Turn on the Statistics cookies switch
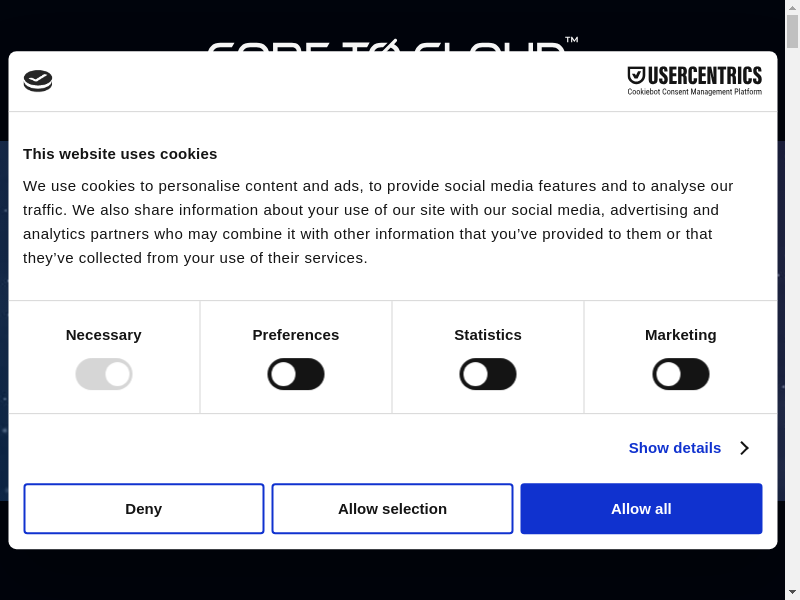 coord(488,374)
